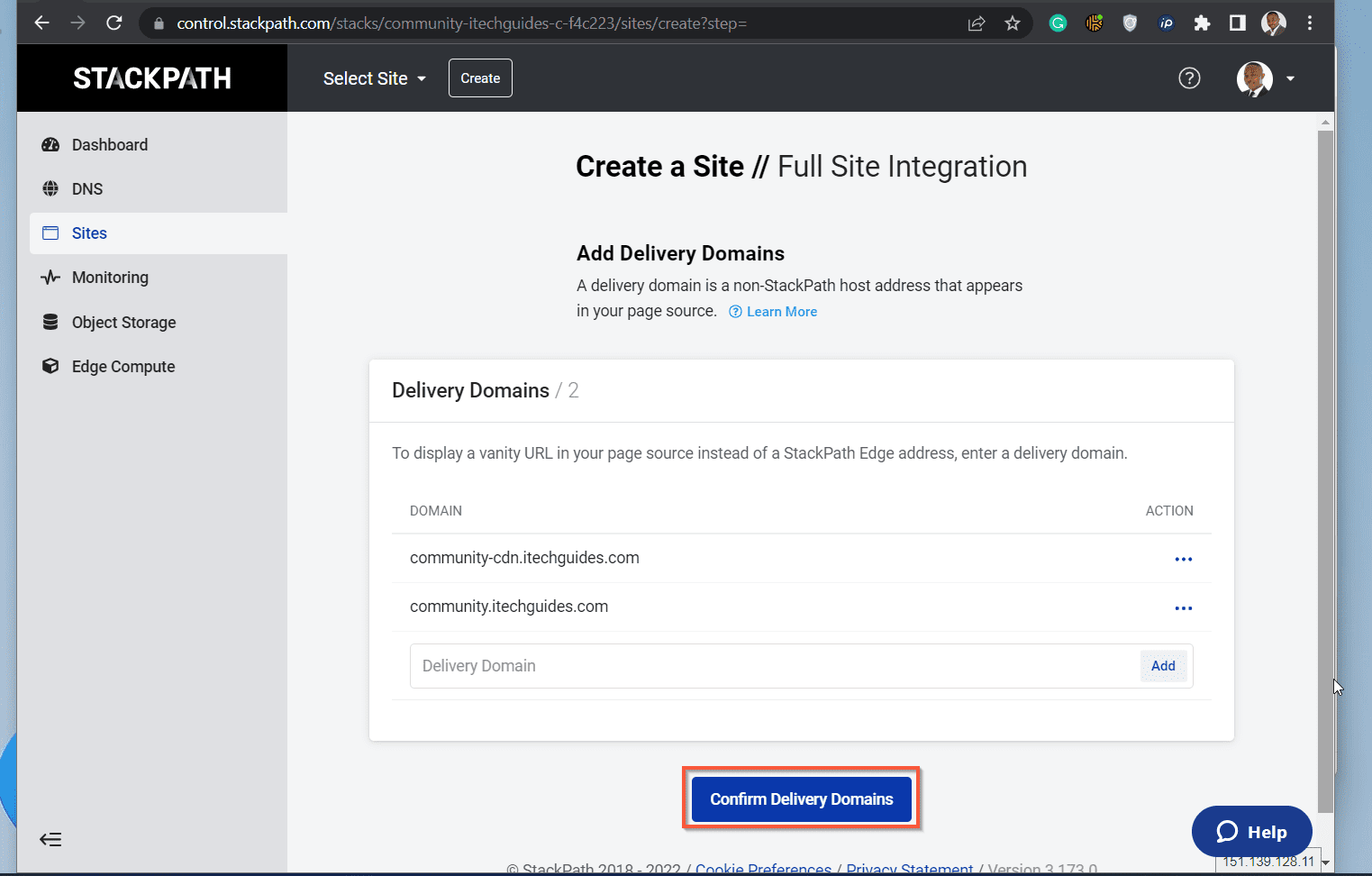The width and height of the screenshot is (1372, 876).
Task: Click the scrollbar up arrow
Action: click(x=1325, y=122)
